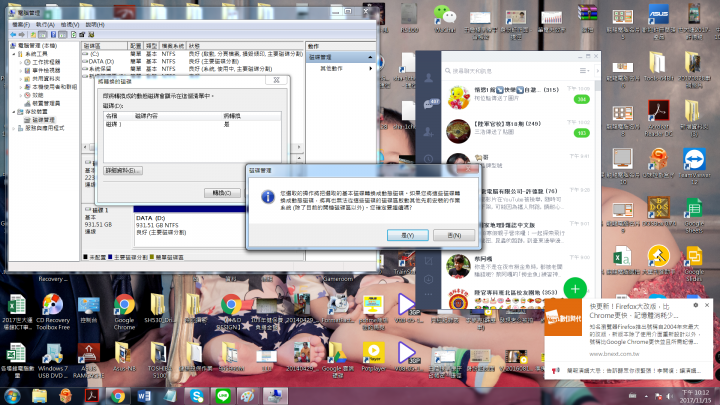Collapse 存放裝置 node in console tree
720x405 pixels.
coord(14,112)
